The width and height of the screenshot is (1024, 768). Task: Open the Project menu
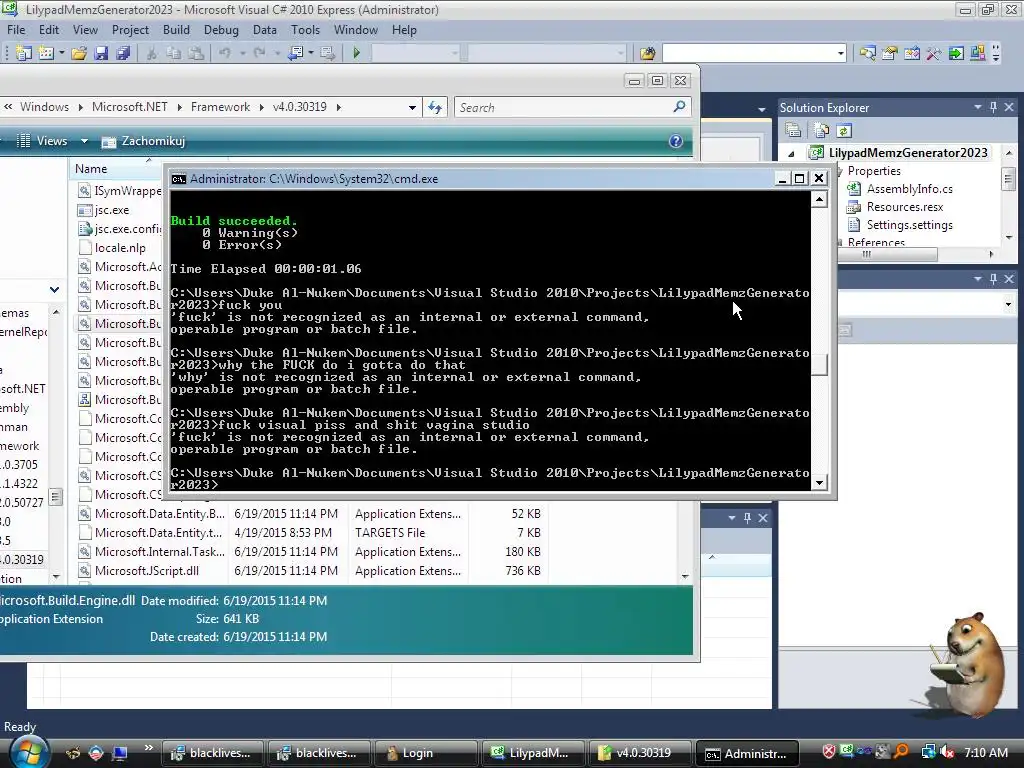(x=130, y=30)
